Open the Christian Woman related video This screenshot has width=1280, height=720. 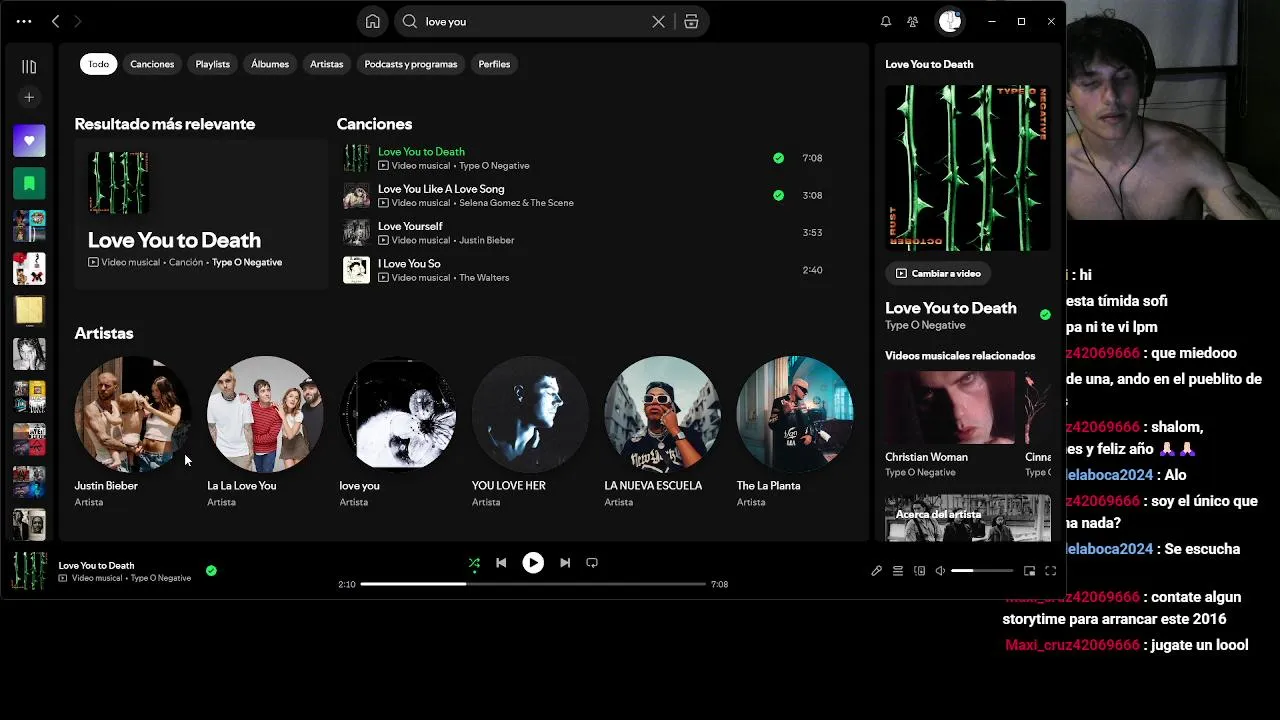pyautogui.click(x=949, y=424)
